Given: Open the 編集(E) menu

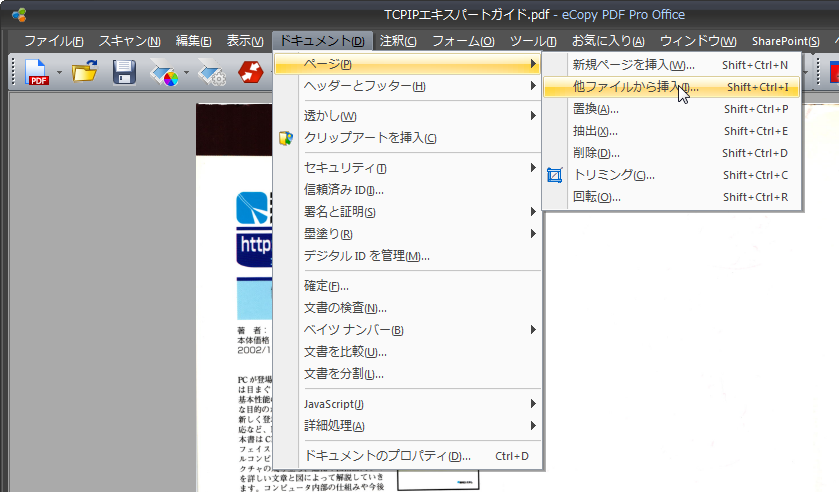Looking at the screenshot, I should coord(194,41).
